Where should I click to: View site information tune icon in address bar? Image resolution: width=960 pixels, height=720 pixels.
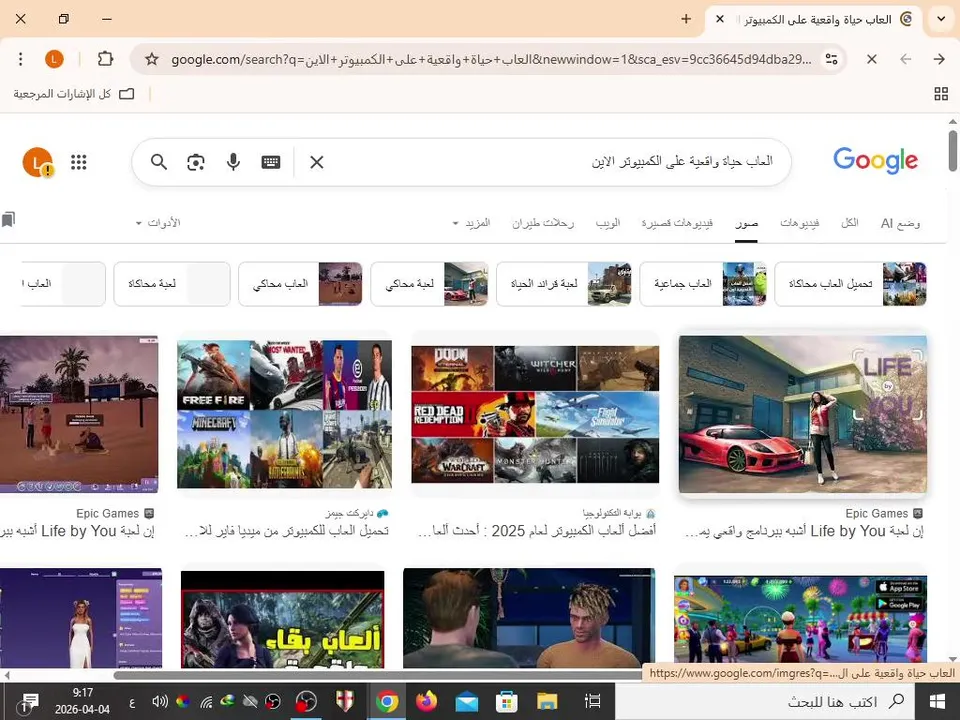(831, 59)
